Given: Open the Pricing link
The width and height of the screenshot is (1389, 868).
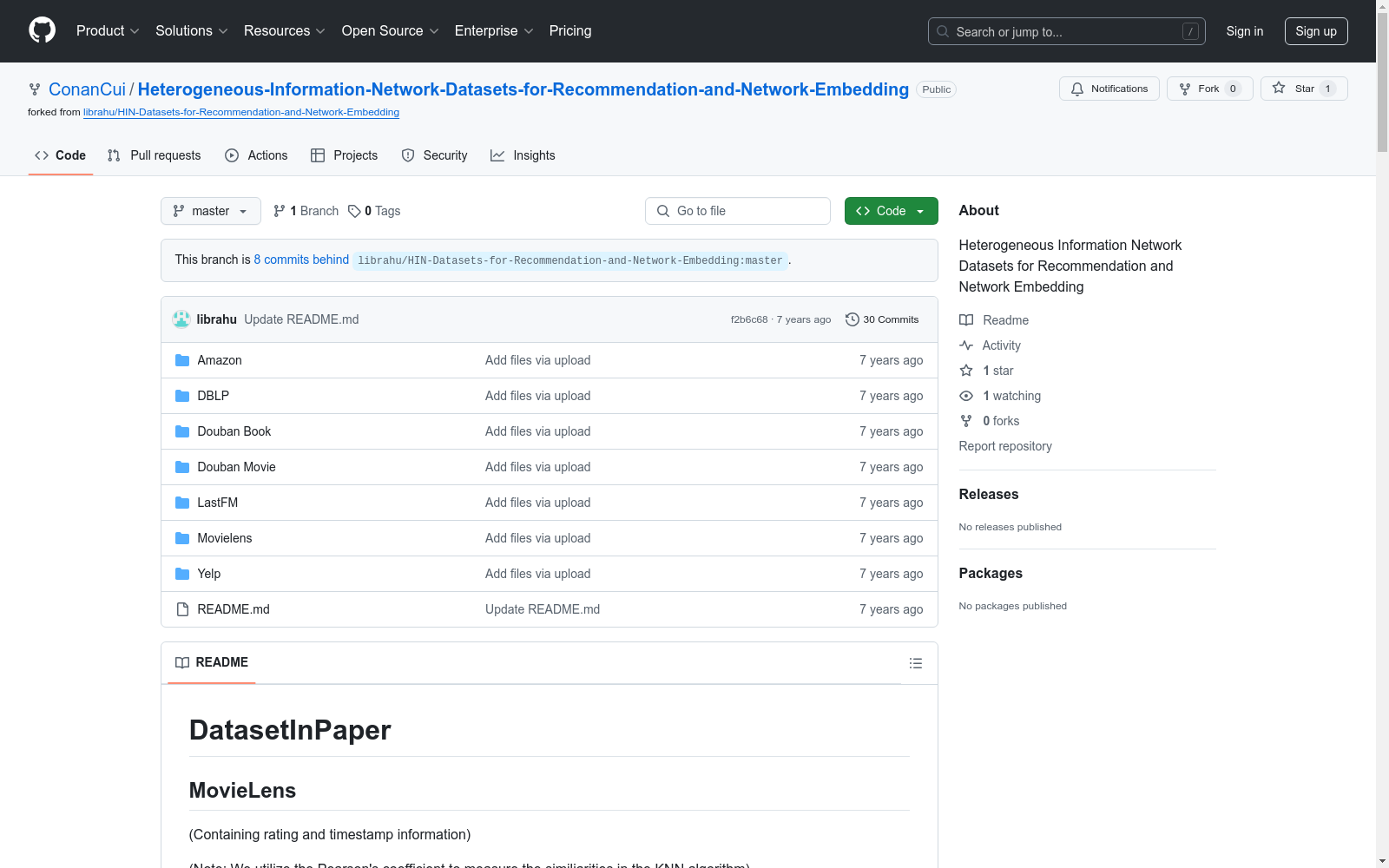Looking at the screenshot, I should (x=570, y=30).
